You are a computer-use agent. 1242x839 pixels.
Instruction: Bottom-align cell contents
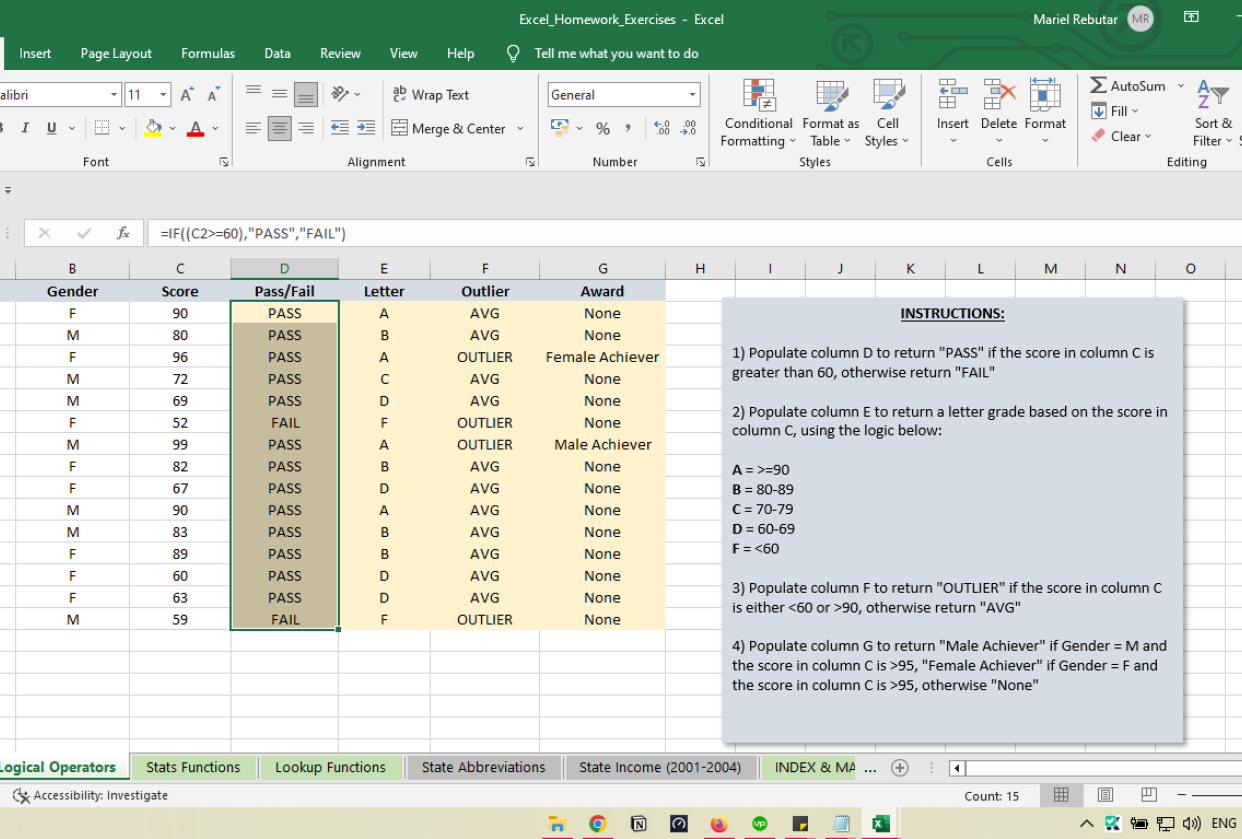click(x=306, y=94)
